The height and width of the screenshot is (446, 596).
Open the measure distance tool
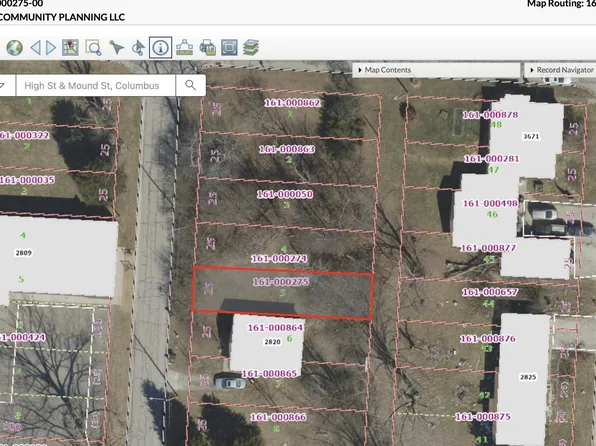pyautogui.click(x=184, y=48)
